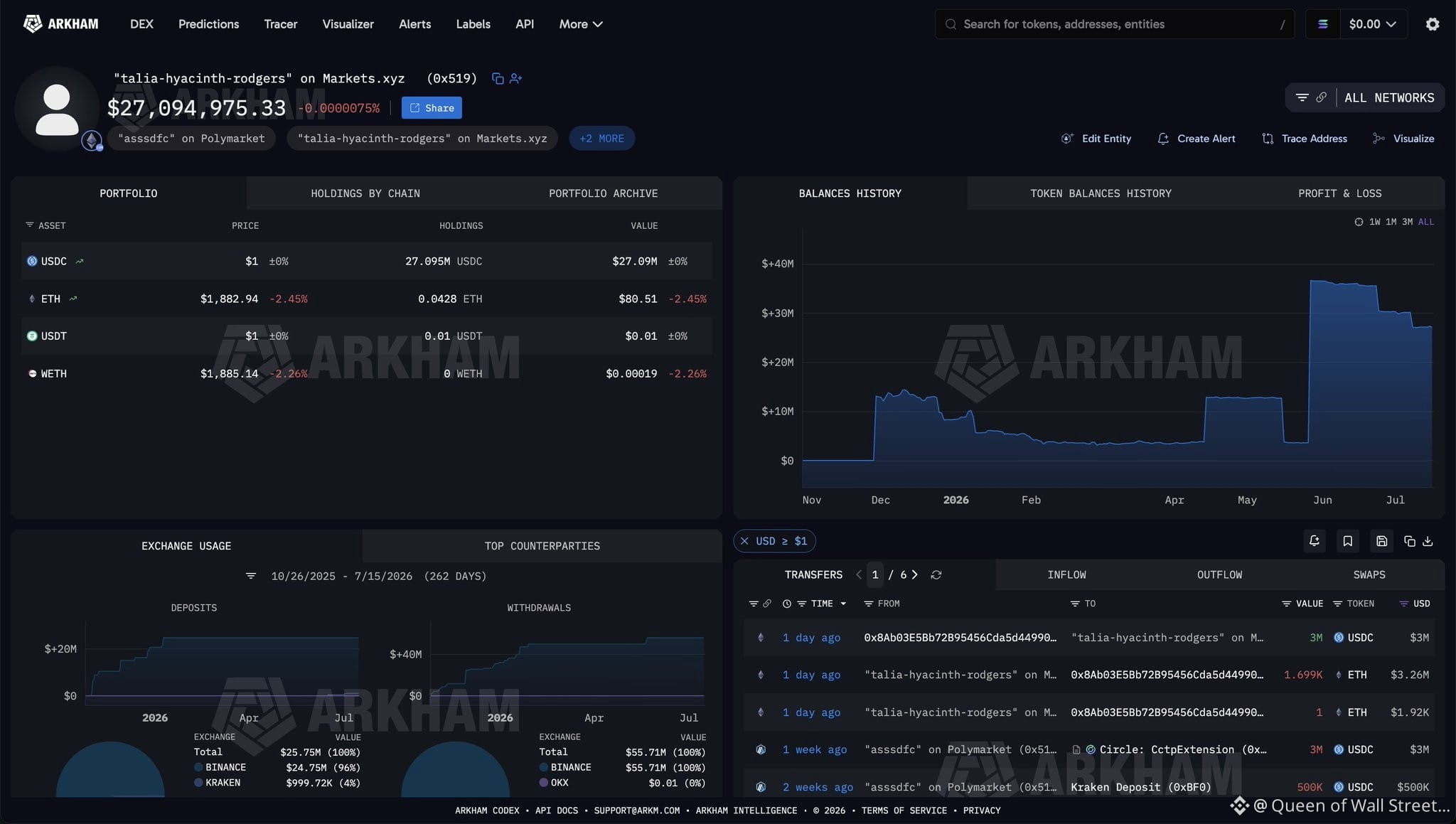Click the USDC coin icon in the portfolio
The height and width of the screenshot is (824, 1456).
coord(32,261)
